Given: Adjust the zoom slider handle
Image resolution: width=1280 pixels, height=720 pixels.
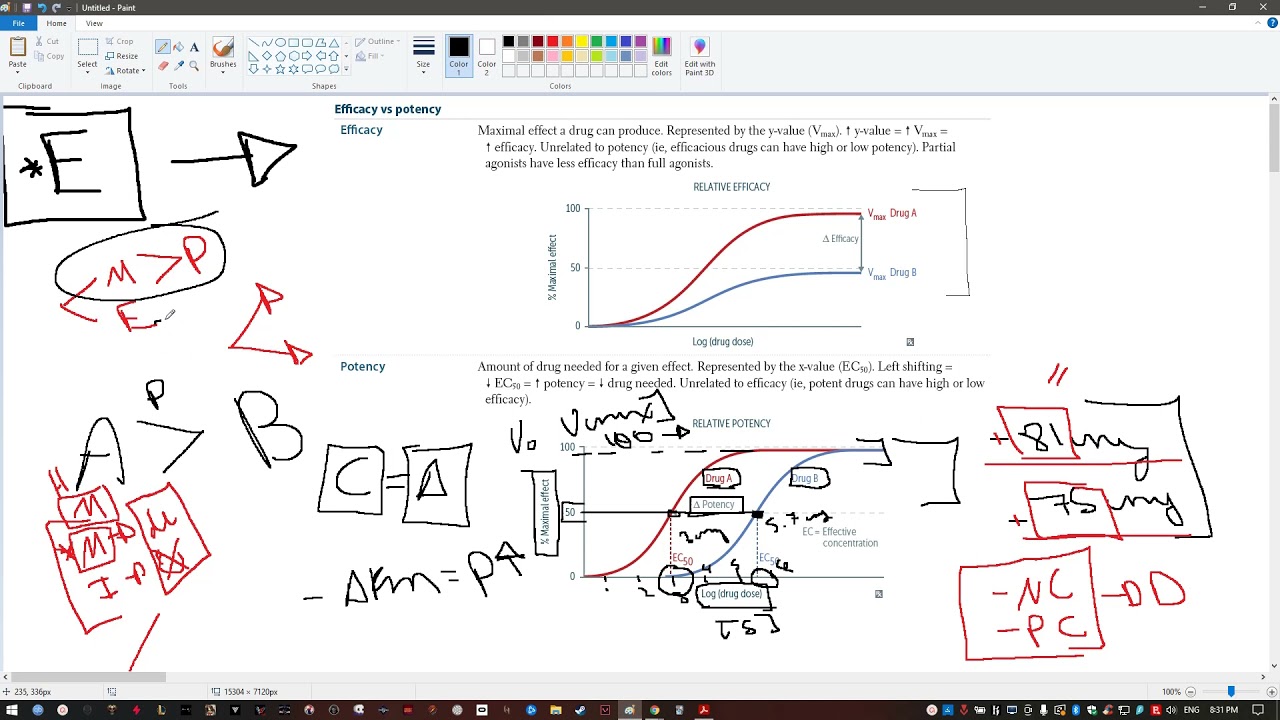Looking at the screenshot, I should (x=1231, y=691).
